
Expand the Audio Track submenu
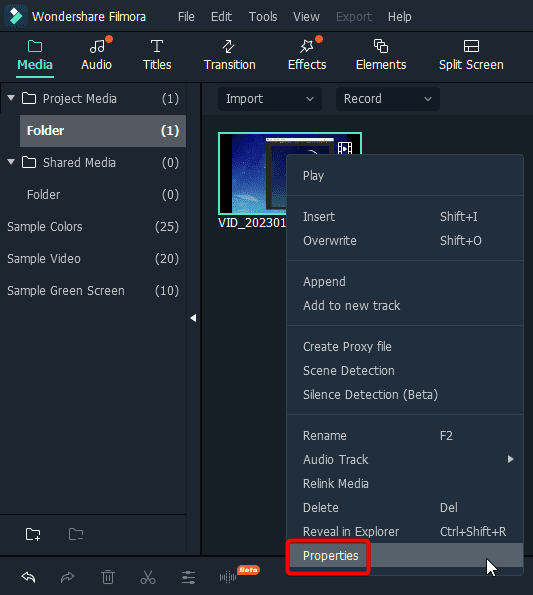[x=406, y=460]
